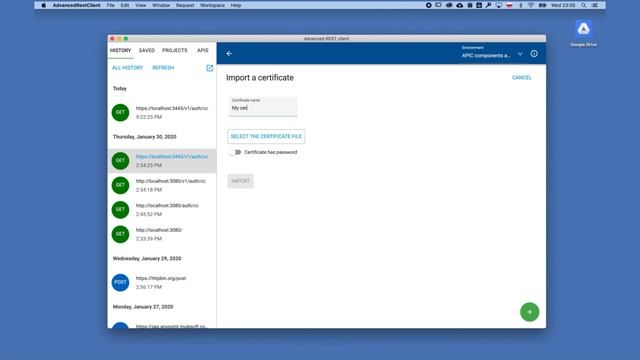Switch to the APIS tab

[202, 50]
